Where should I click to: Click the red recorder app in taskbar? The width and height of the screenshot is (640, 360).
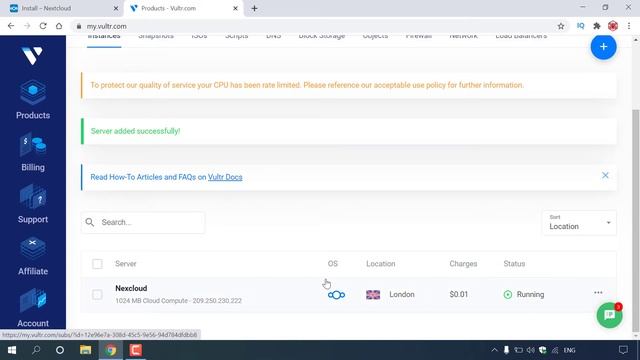point(136,350)
